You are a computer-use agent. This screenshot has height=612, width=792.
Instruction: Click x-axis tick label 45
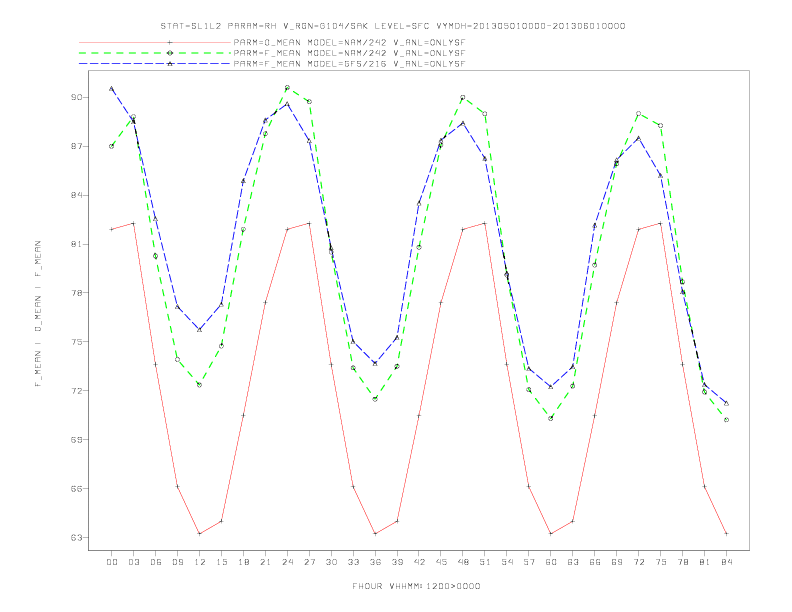441,562
